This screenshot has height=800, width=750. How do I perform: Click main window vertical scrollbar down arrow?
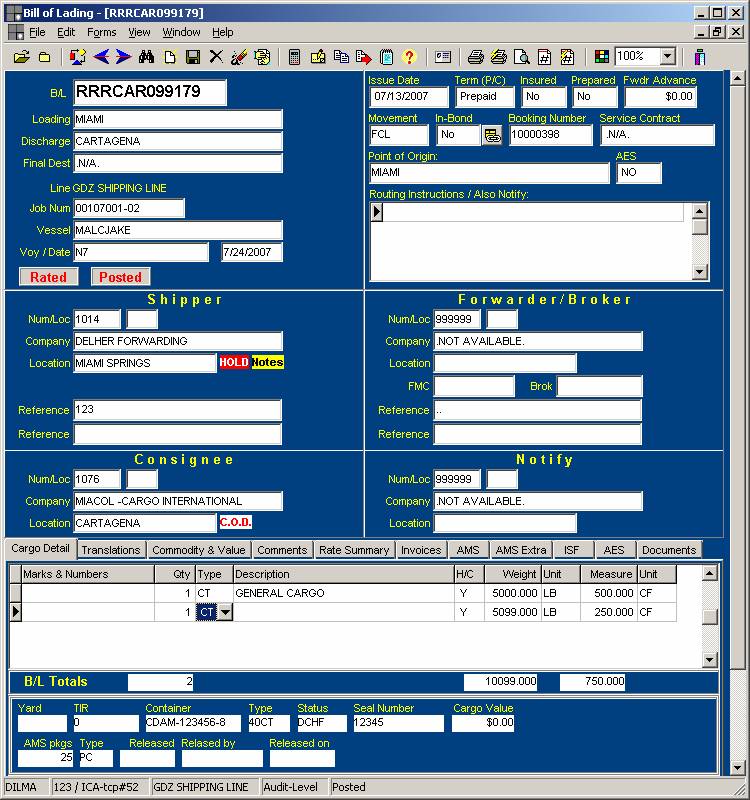(x=737, y=767)
